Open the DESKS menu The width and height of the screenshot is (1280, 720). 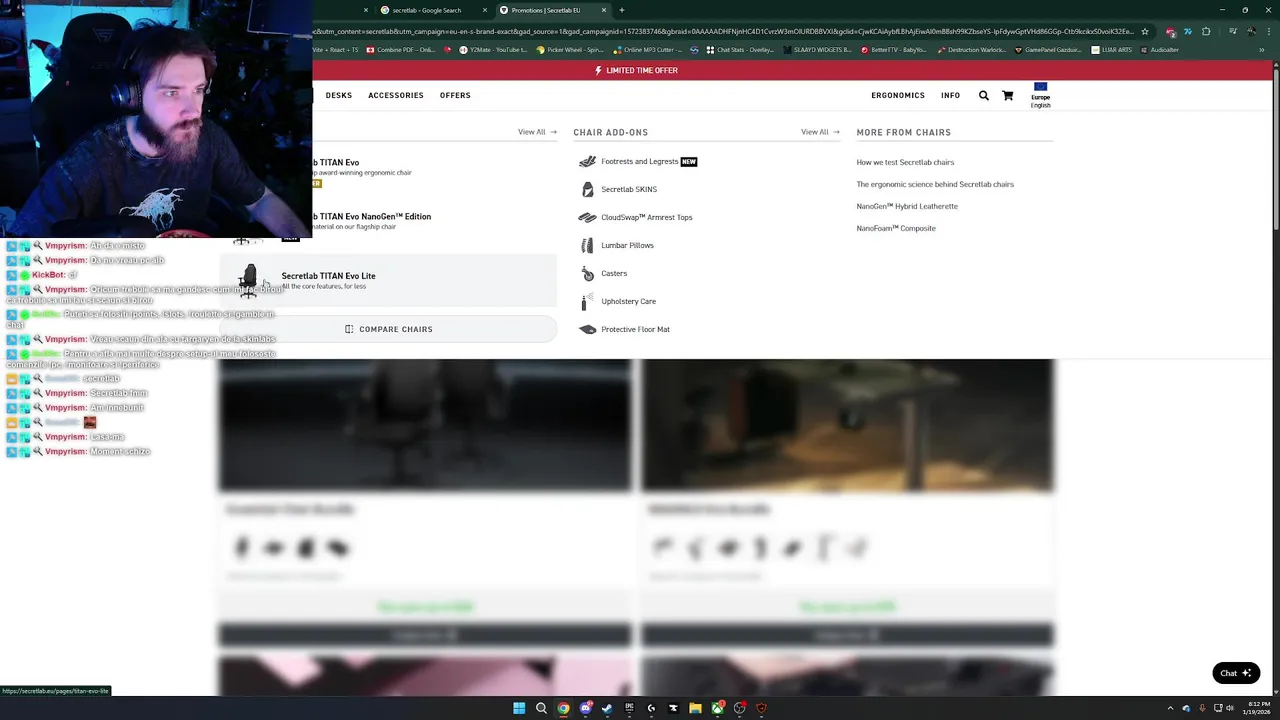(339, 95)
